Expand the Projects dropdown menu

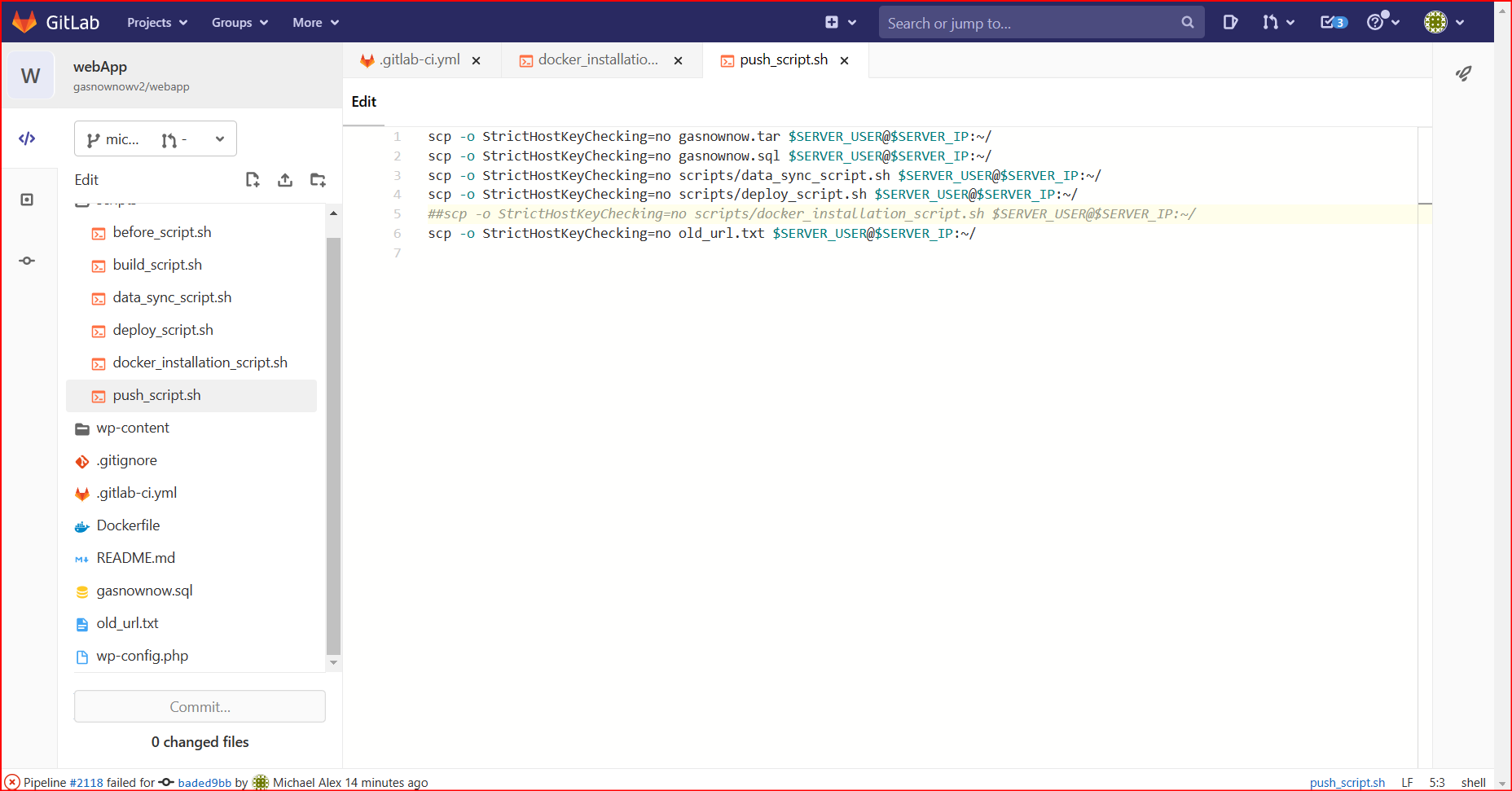(x=157, y=23)
